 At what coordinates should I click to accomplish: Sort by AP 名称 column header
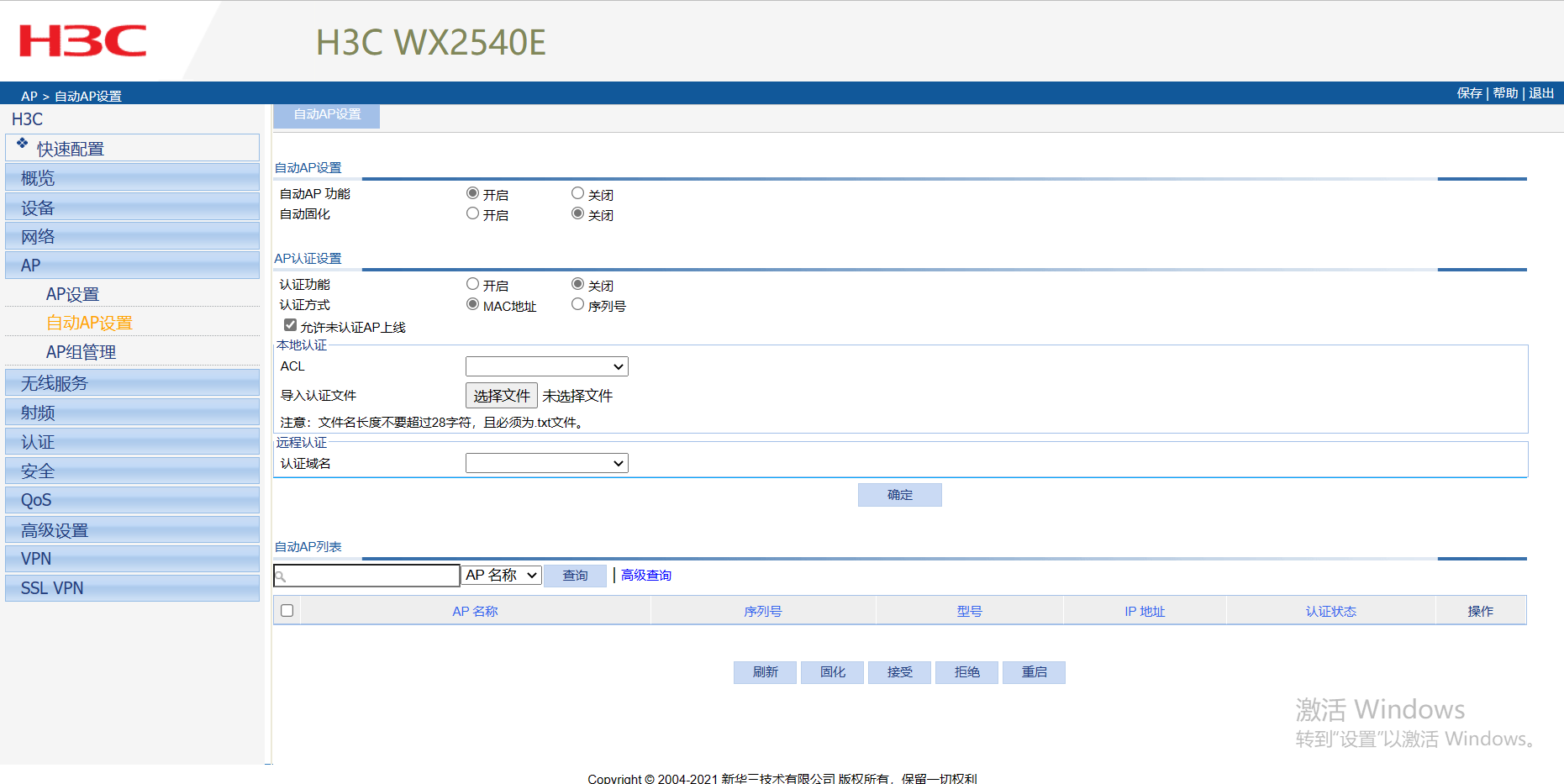click(x=475, y=612)
